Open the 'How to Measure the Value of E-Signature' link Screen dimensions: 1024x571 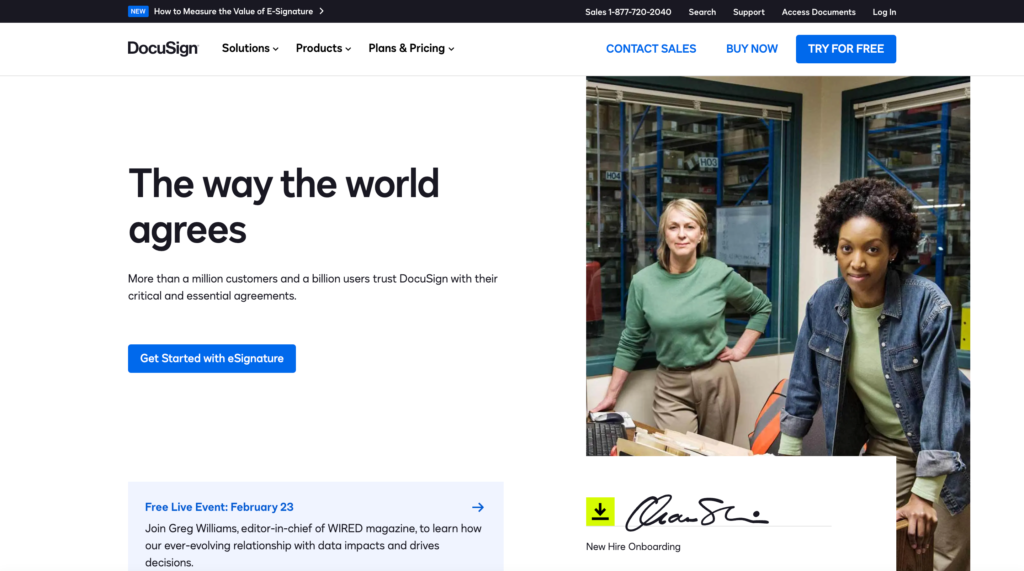233,12
